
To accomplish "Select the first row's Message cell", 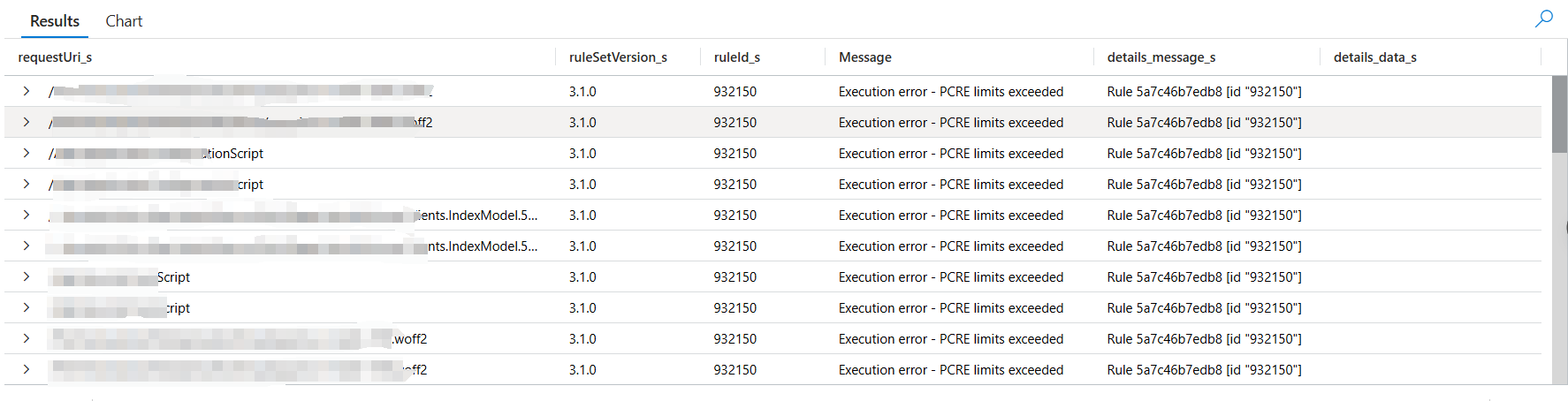I will click(x=950, y=92).
